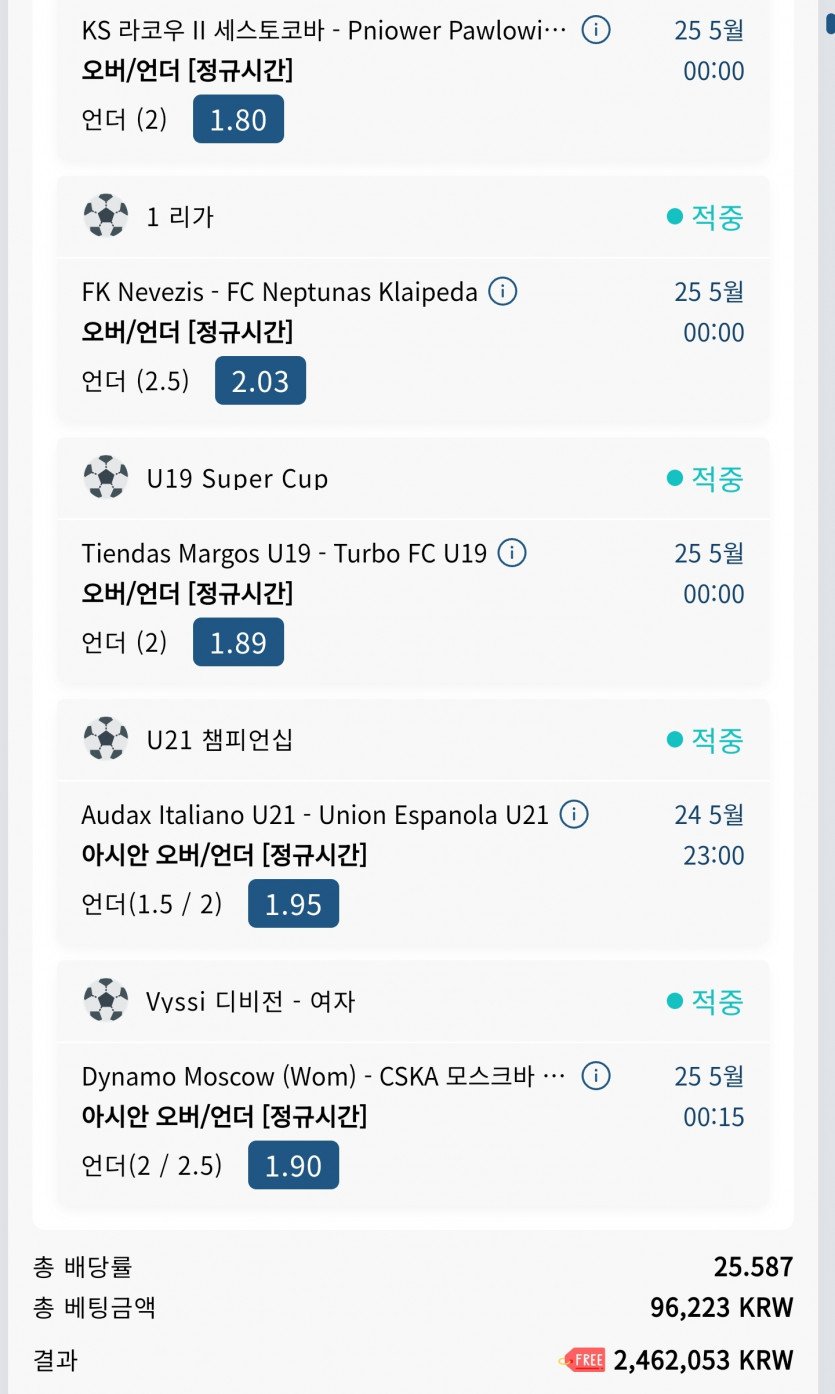Click the 2.03 odds button
835x1394 pixels.
click(260, 381)
